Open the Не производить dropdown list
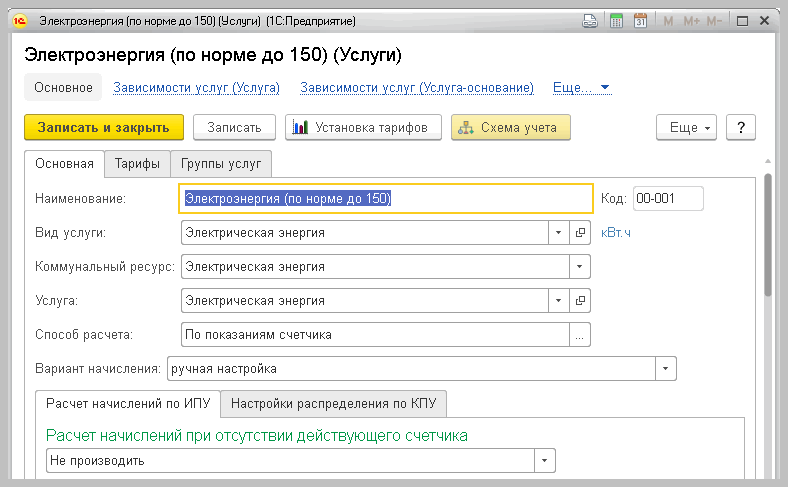788x487 pixels. pyautogui.click(x=544, y=460)
